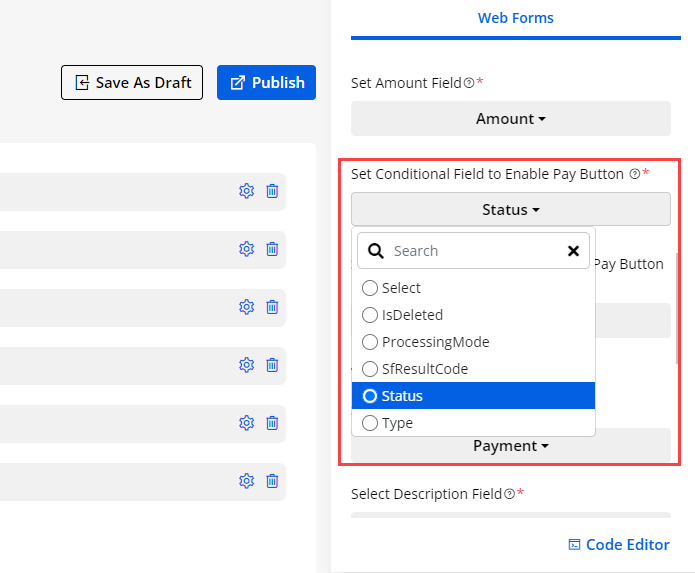
Task: Pick the SfResultCode radio option
Action: [371, 369]
